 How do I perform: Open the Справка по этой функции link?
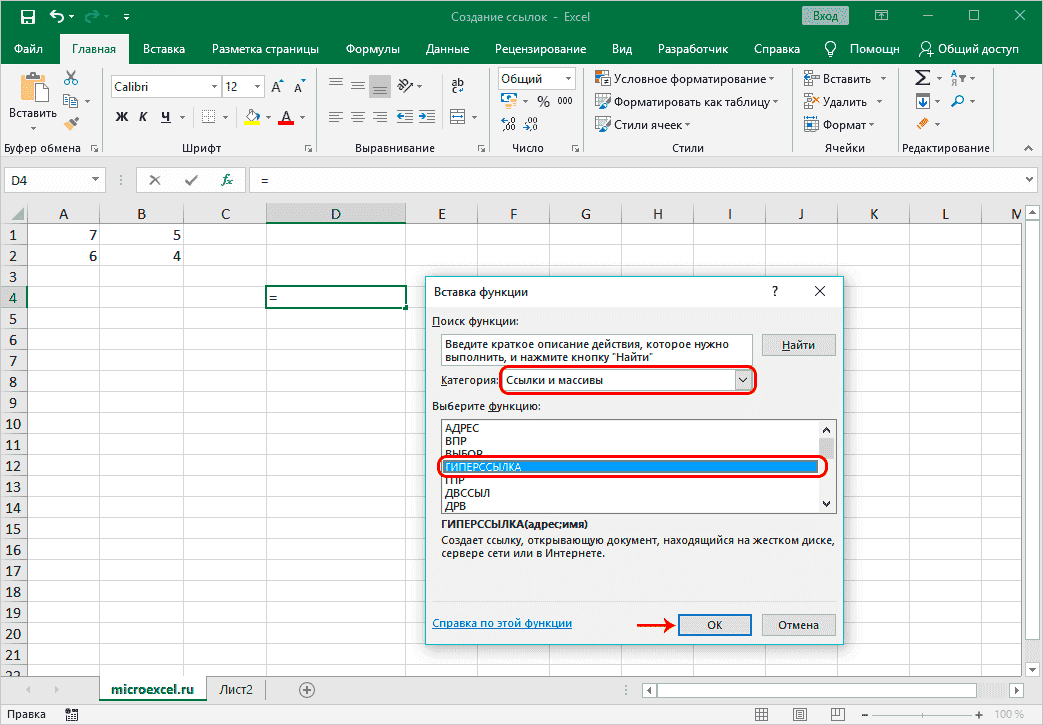[x=502, y=623]
